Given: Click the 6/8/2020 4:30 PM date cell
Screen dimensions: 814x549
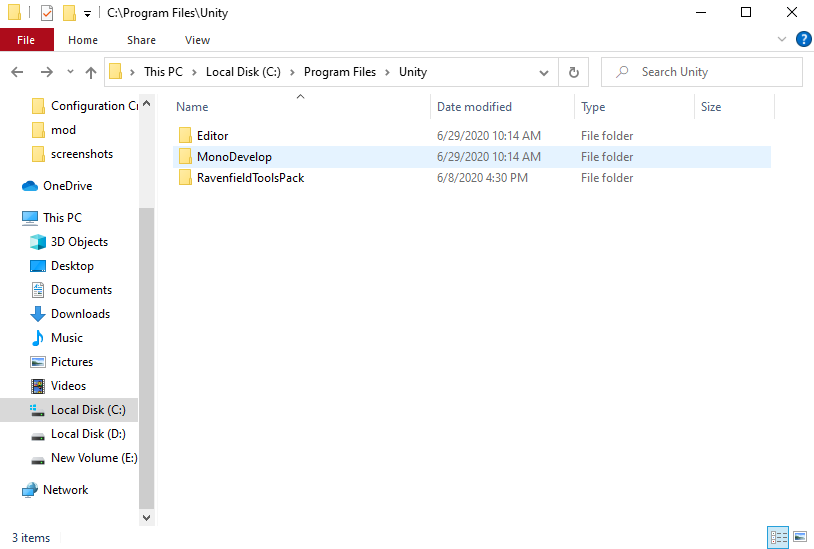Looking at the screenshot, I should pyautogui.click(x=482, y=178).
